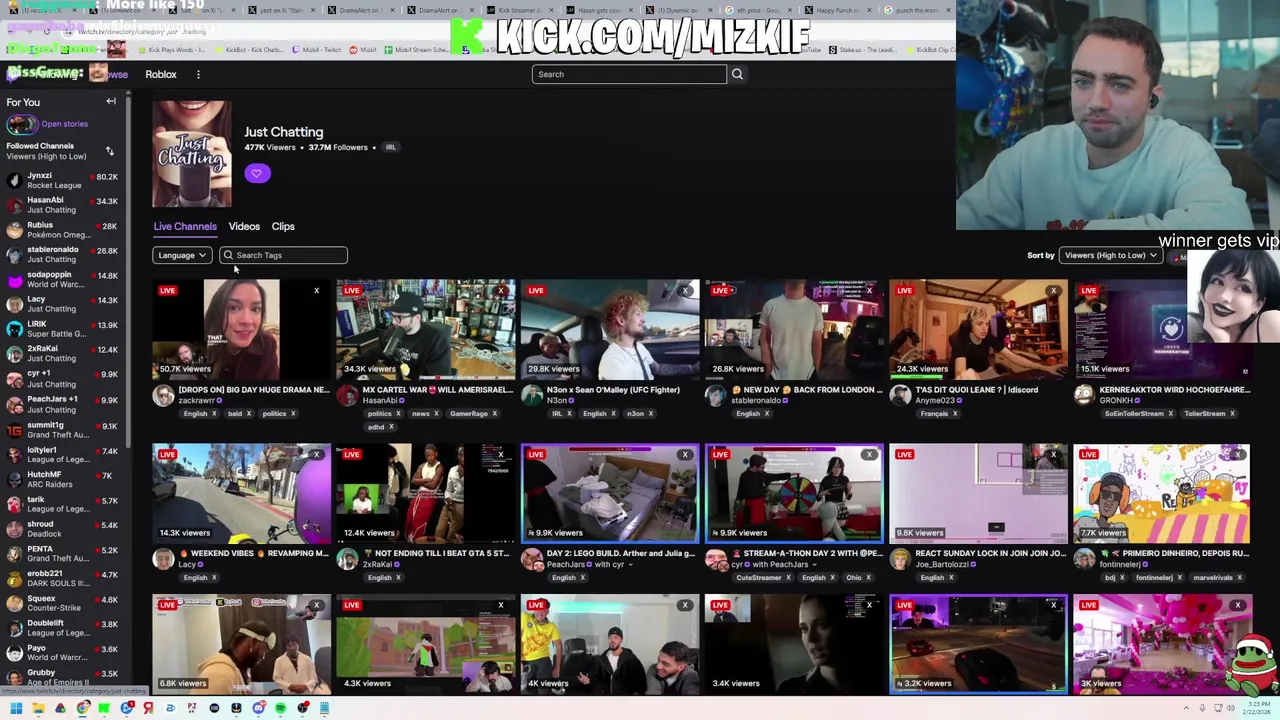This screenshot has width=1280, height=720.
Task: Click HasanAbi's channel avatar under the stream
Action: [x=347, y=396]
